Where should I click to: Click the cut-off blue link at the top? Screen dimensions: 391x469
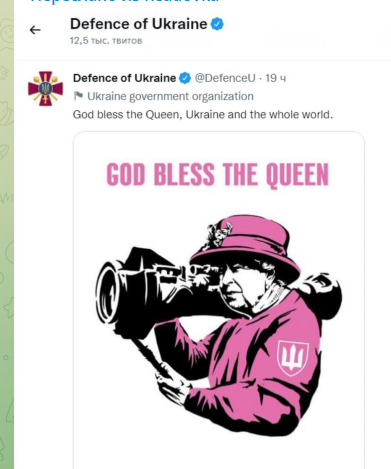(x=125, y=1)
